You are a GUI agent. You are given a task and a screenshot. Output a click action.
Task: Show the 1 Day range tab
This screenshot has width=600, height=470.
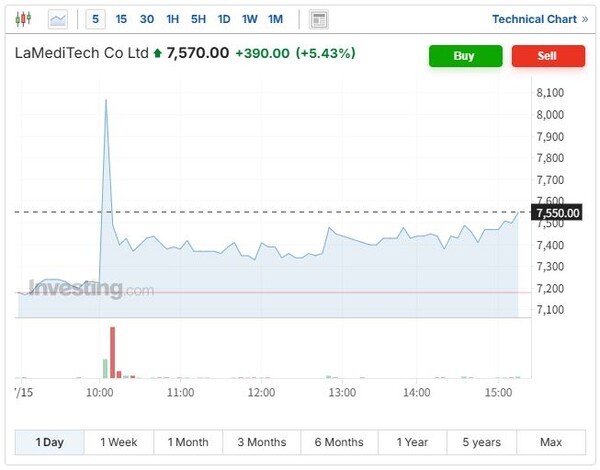[x=50, y=442]
